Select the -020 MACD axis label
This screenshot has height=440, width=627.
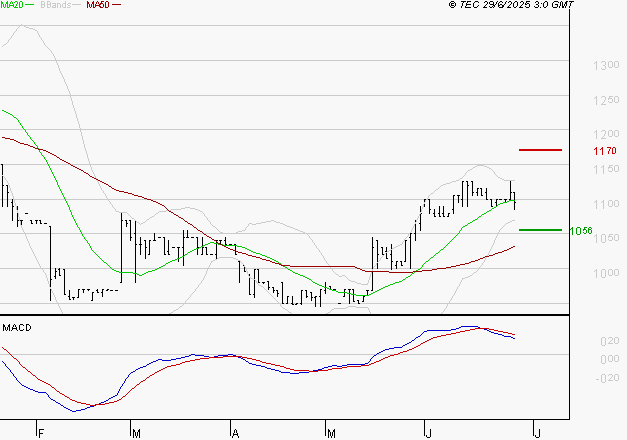[607, 378]
